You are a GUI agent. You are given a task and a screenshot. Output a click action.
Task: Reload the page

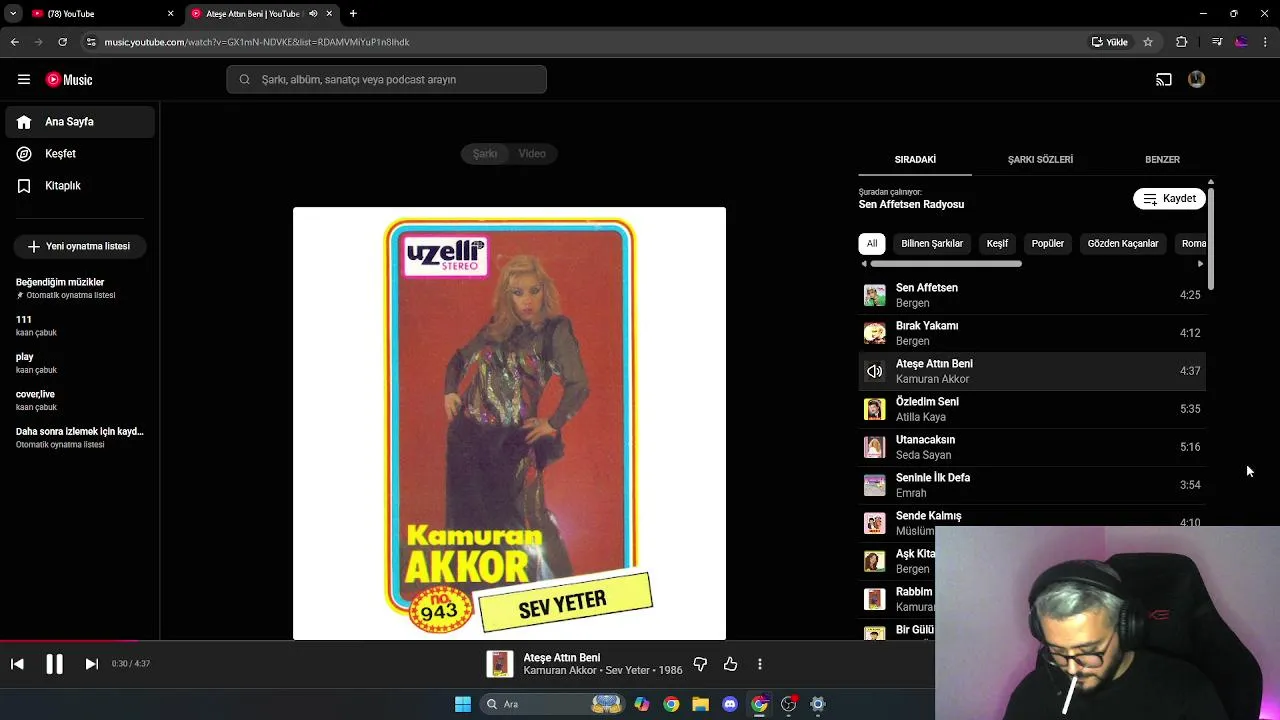(x=62, y=42)
